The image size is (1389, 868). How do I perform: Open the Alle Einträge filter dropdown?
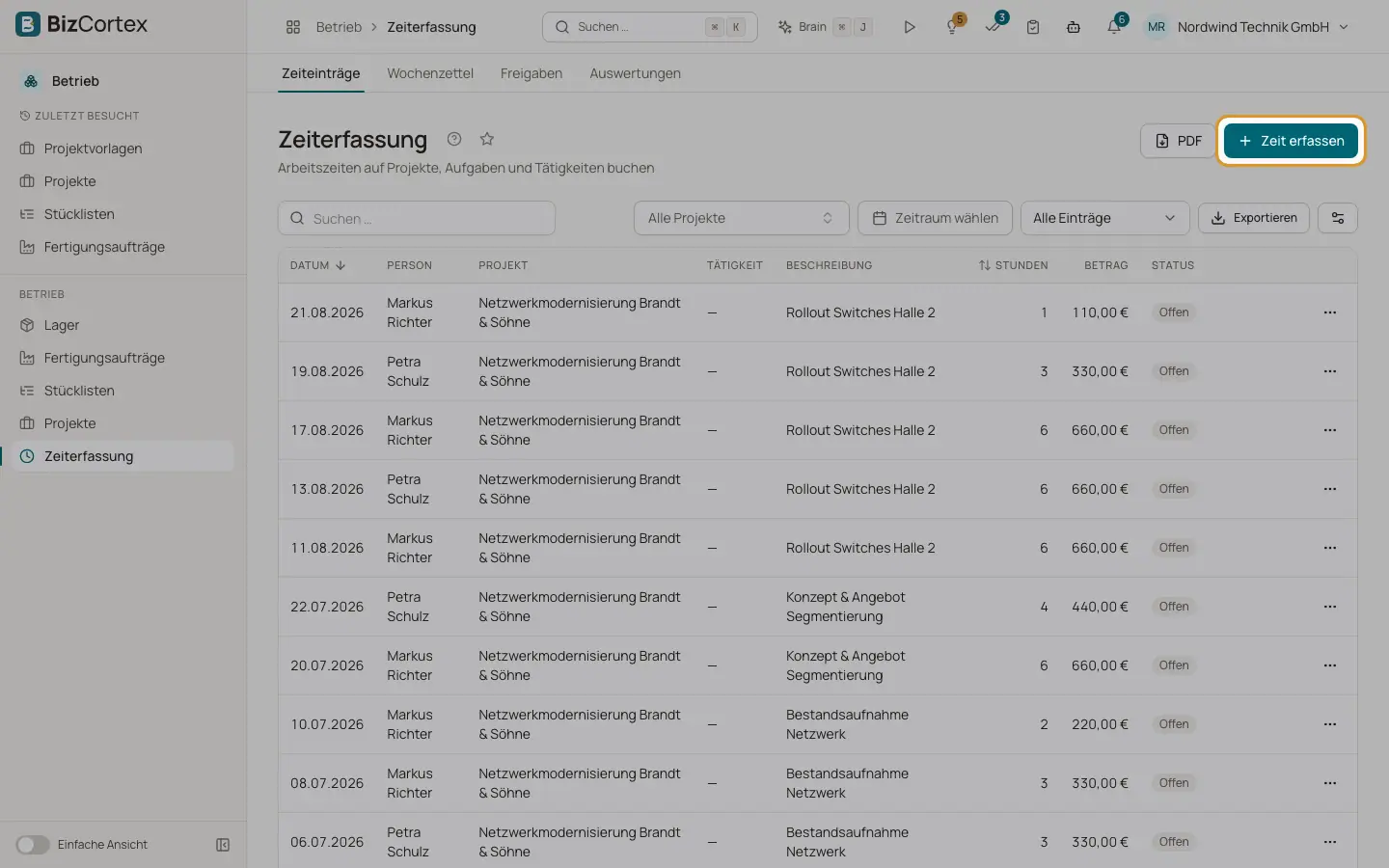[x=1104, y=218]
